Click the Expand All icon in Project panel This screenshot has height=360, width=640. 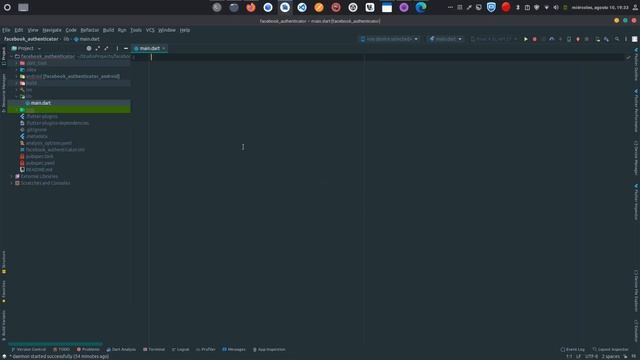coord(98,48)
